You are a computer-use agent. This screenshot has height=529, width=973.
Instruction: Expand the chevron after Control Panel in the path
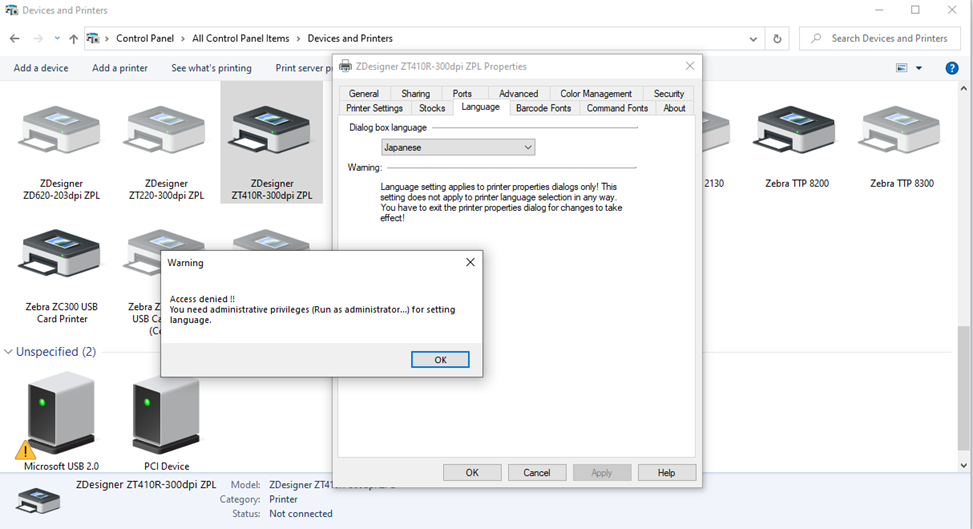tap(183, 38)
